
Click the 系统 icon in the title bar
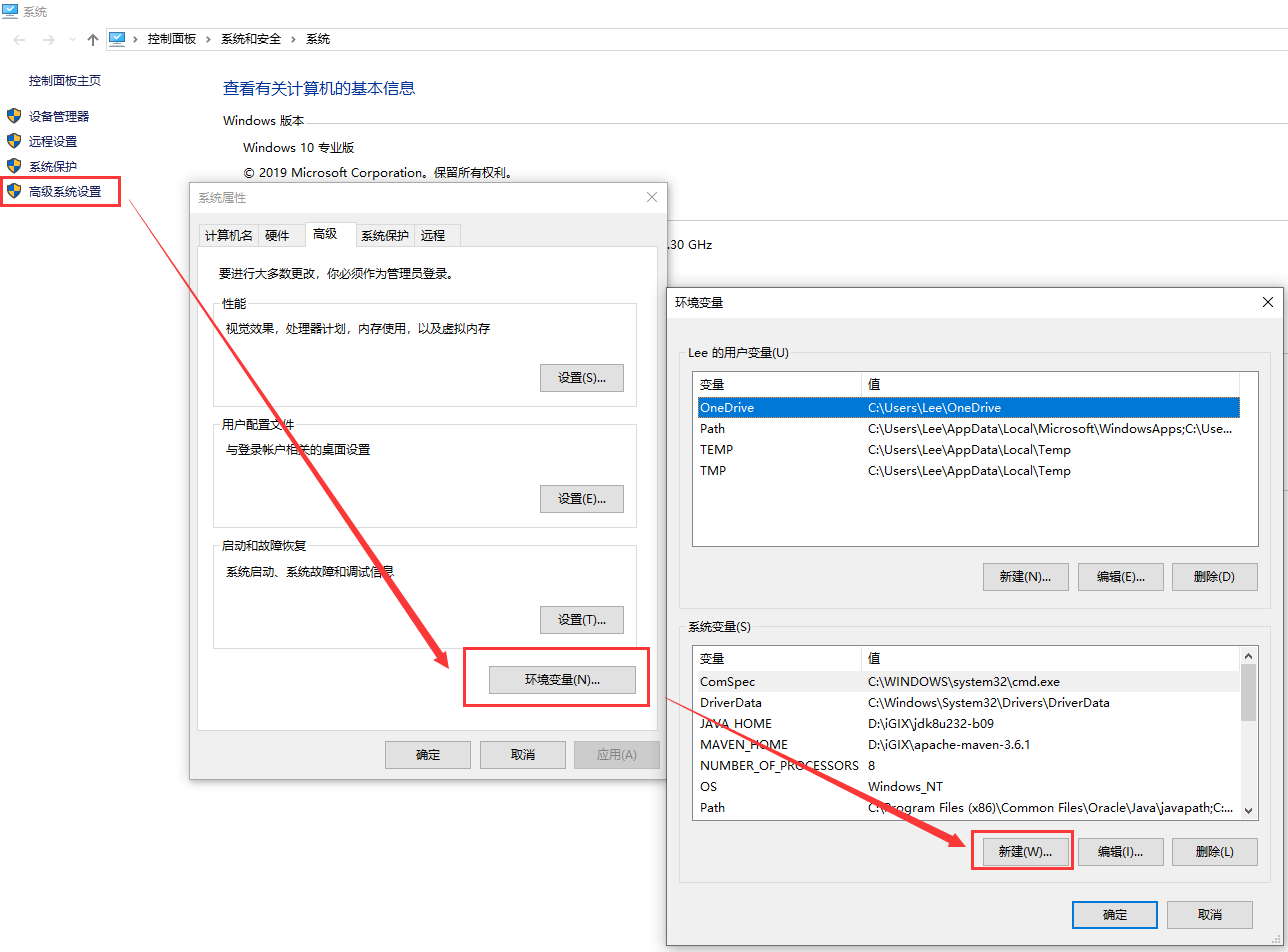10,13
